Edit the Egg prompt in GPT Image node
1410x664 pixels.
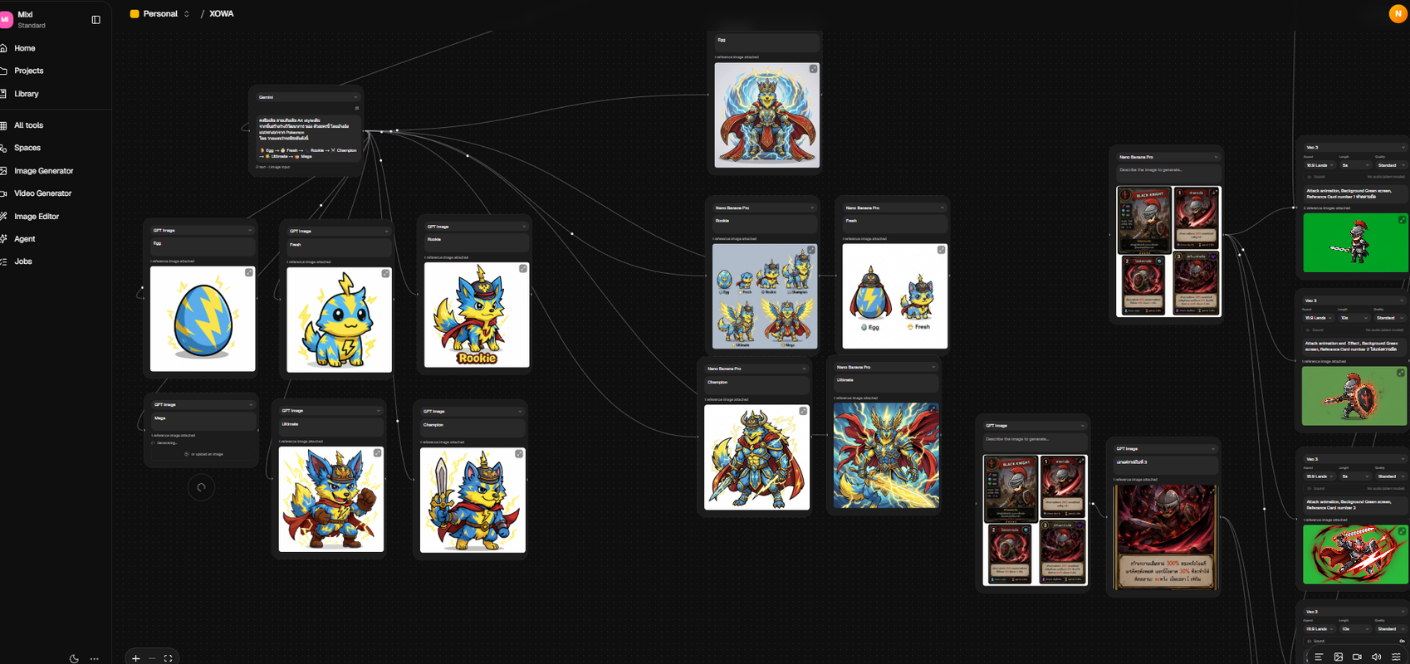point(202,247)
